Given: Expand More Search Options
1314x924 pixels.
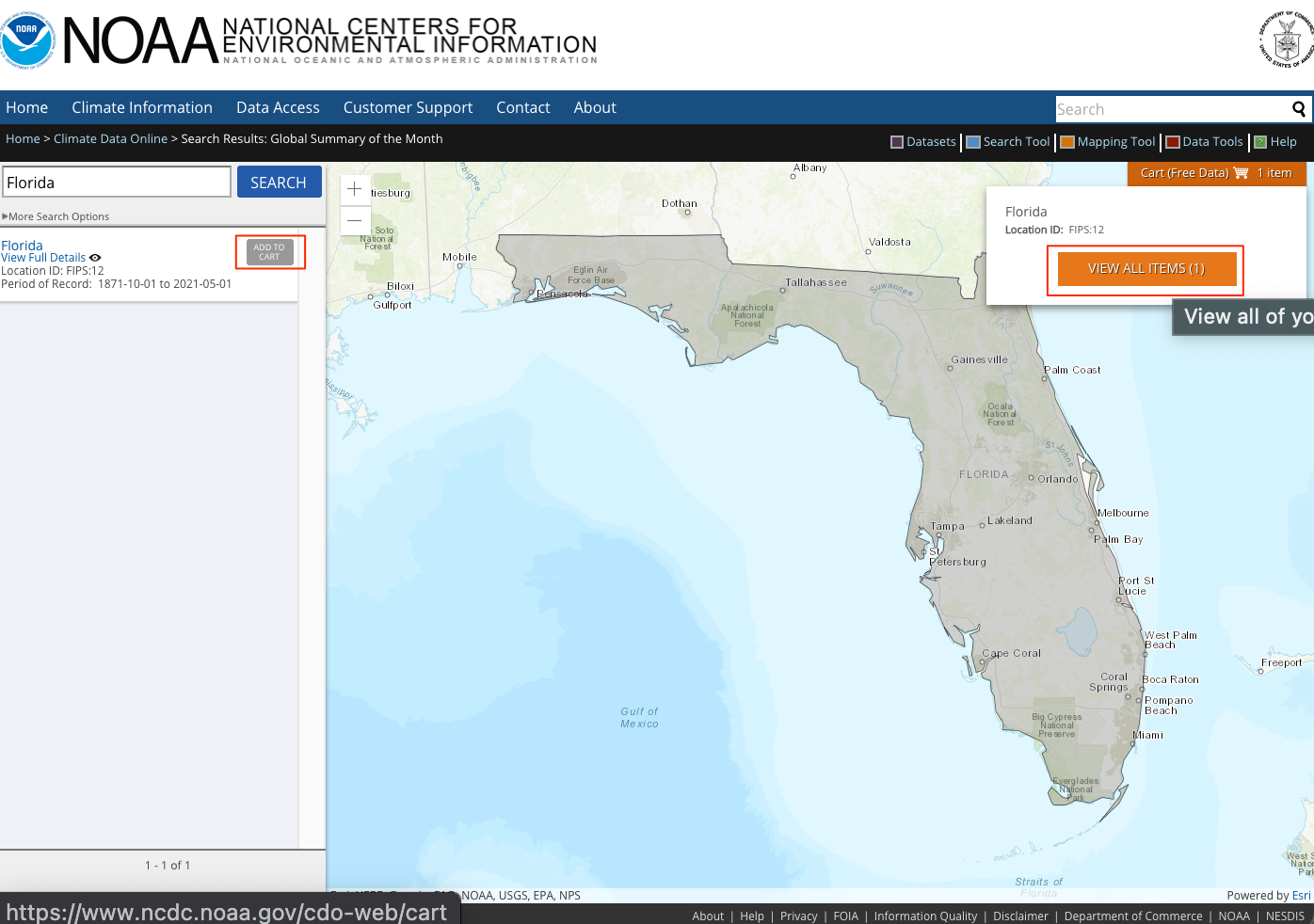Looking at the screenshot, I should click(58, 216).
